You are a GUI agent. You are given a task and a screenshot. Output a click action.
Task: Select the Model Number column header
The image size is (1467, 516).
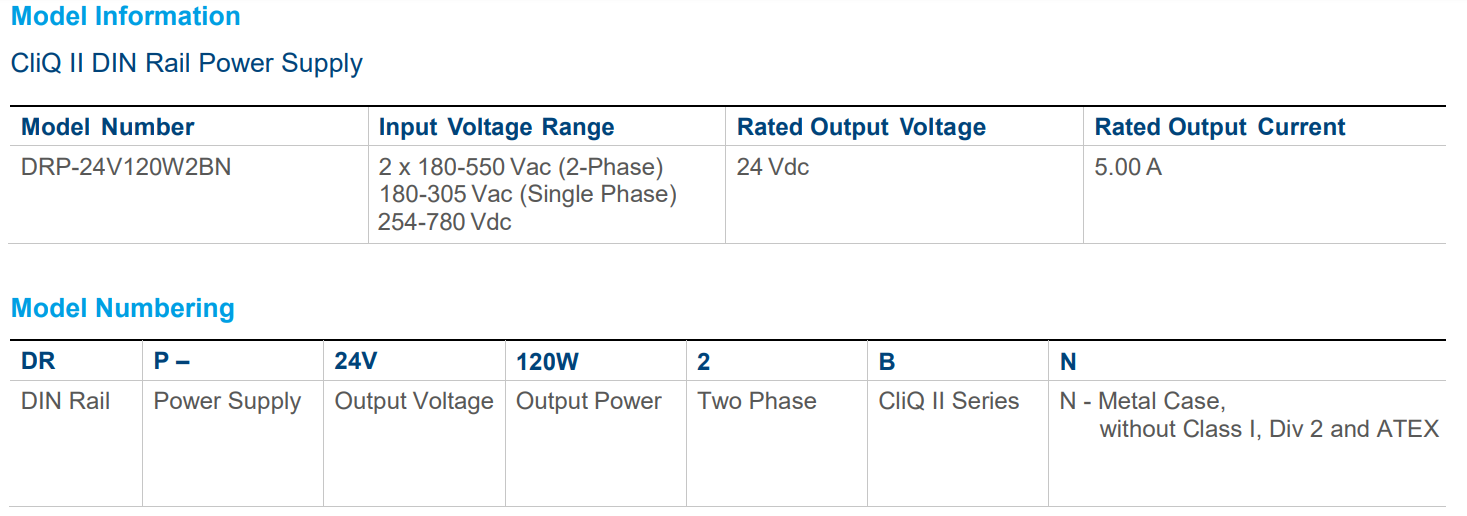click(x=108, y=127)
